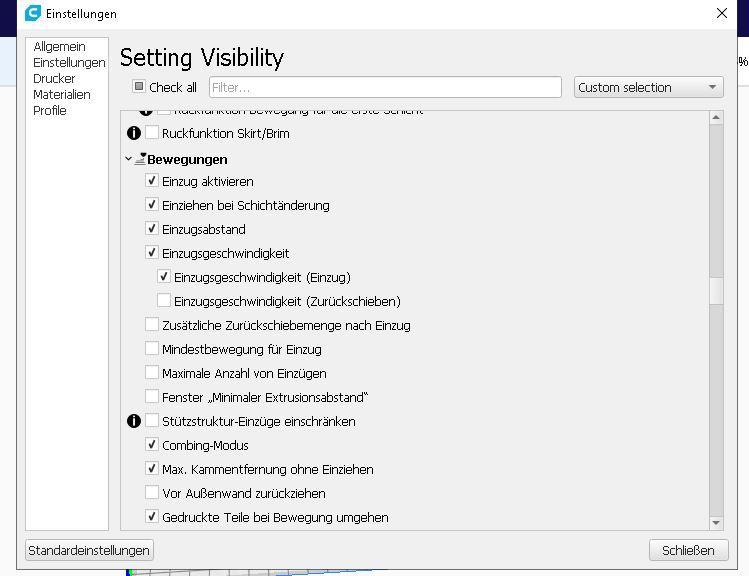Click the Schließen button
749x576 pixels.
coord(688,550)
